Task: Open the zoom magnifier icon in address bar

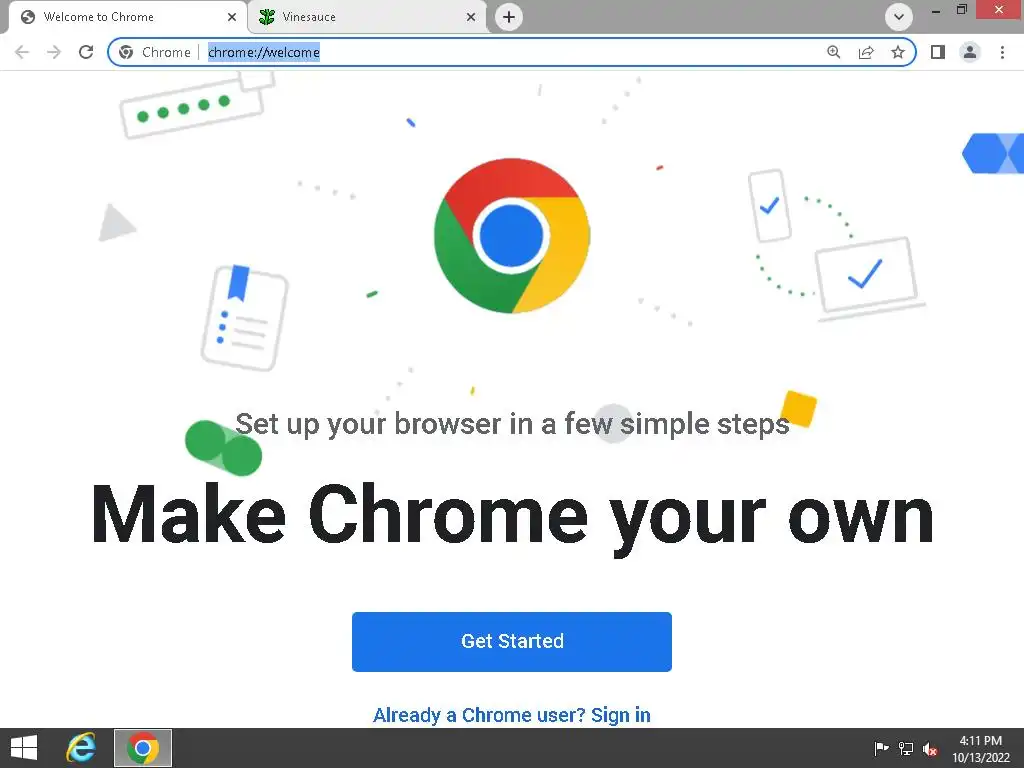Action: coord(834,52)
